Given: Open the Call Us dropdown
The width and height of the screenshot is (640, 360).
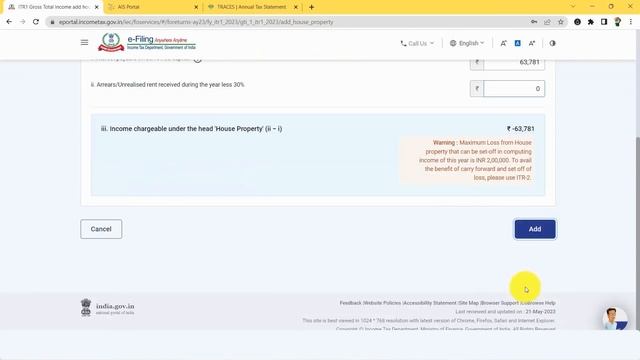Looking at the screenshot, I should (417, 43).
